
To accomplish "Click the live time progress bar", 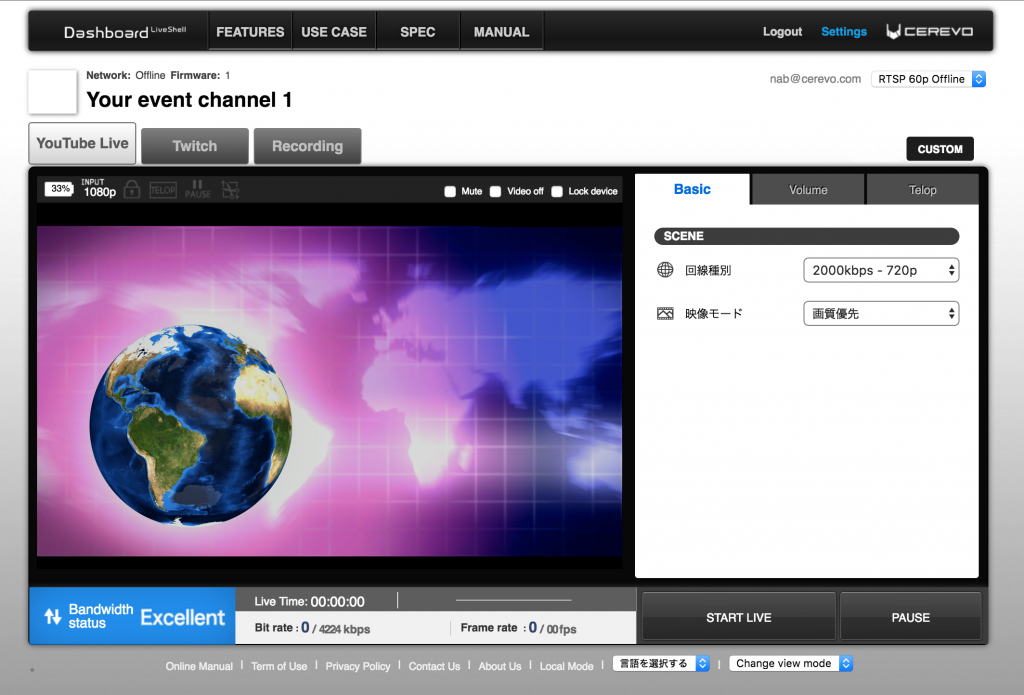I will [513, 600].
